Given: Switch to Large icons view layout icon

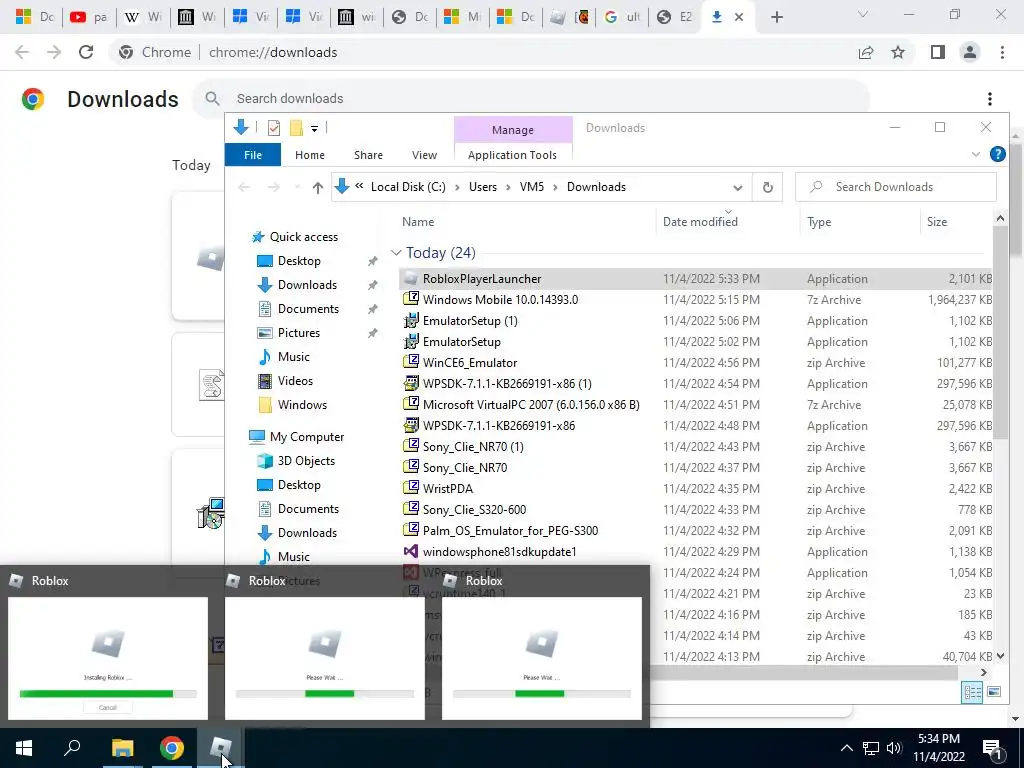Looking at the screenshot, I should point(994,692).
